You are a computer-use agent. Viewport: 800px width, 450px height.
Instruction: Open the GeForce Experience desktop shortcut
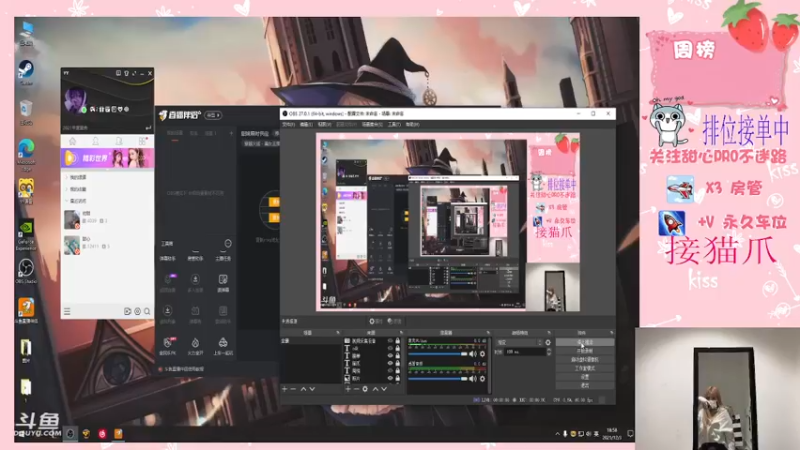pos(26,233)
